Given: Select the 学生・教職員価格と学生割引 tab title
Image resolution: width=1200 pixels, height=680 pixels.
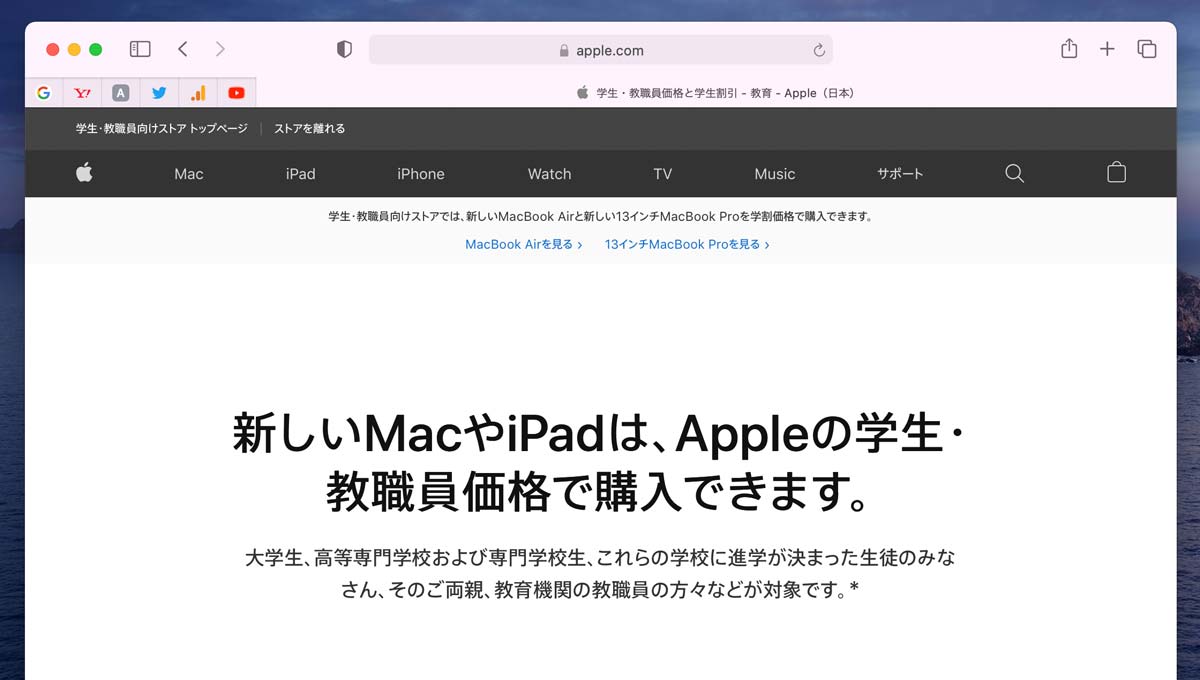Looking at the screenshot, I should coord(715,93).
